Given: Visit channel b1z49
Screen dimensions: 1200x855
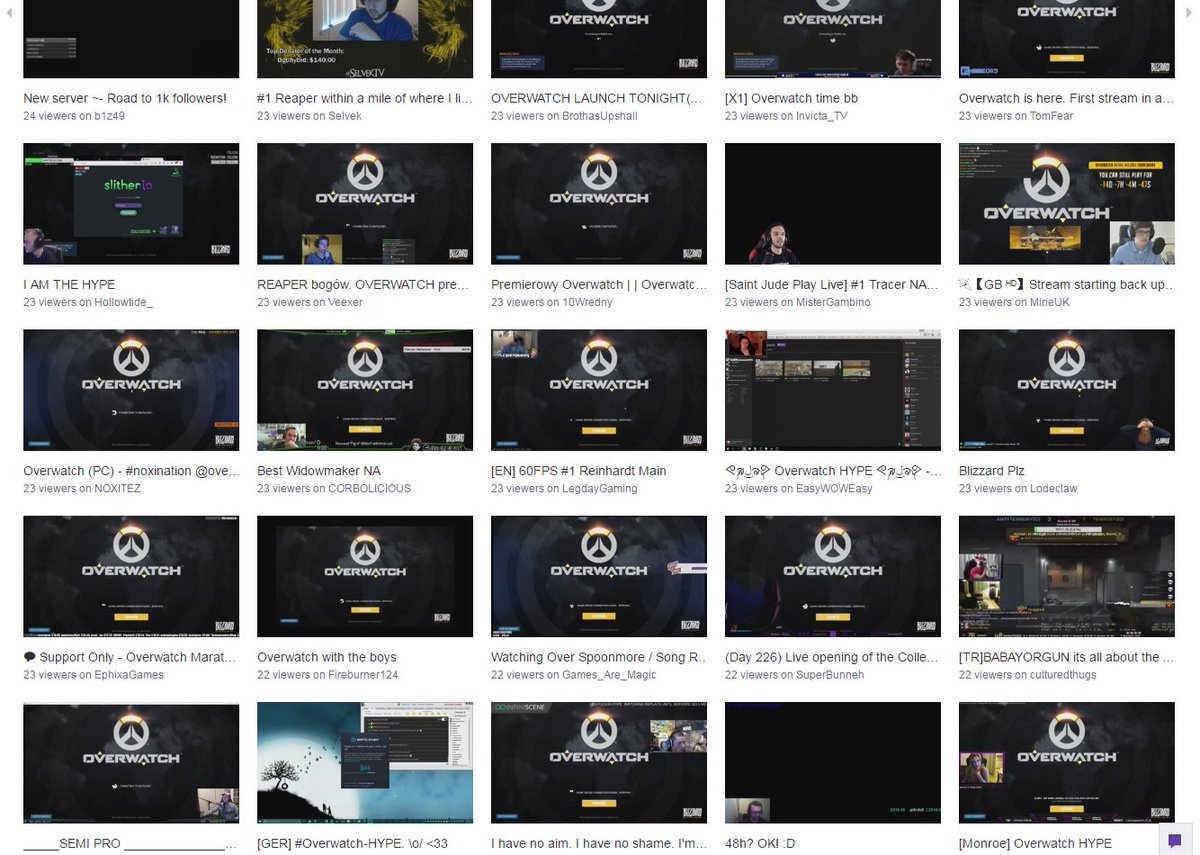Looking at the screenshot, I should point(111,116).
